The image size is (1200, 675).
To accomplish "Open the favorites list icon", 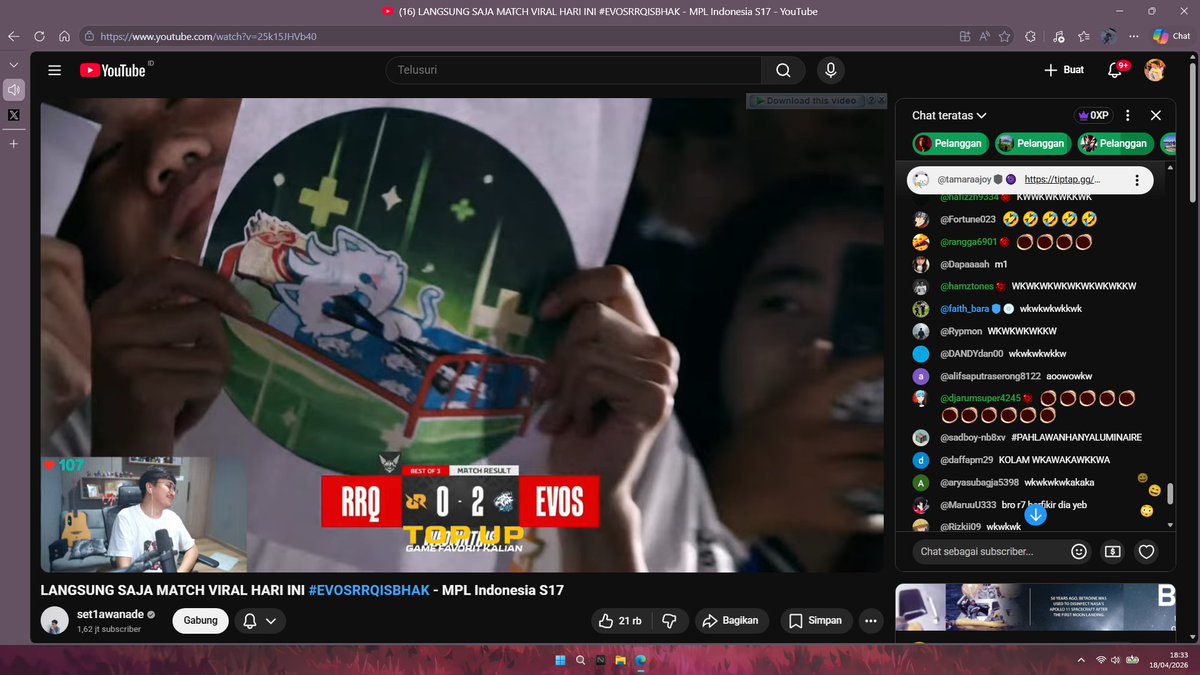I will click(1084, 36).
